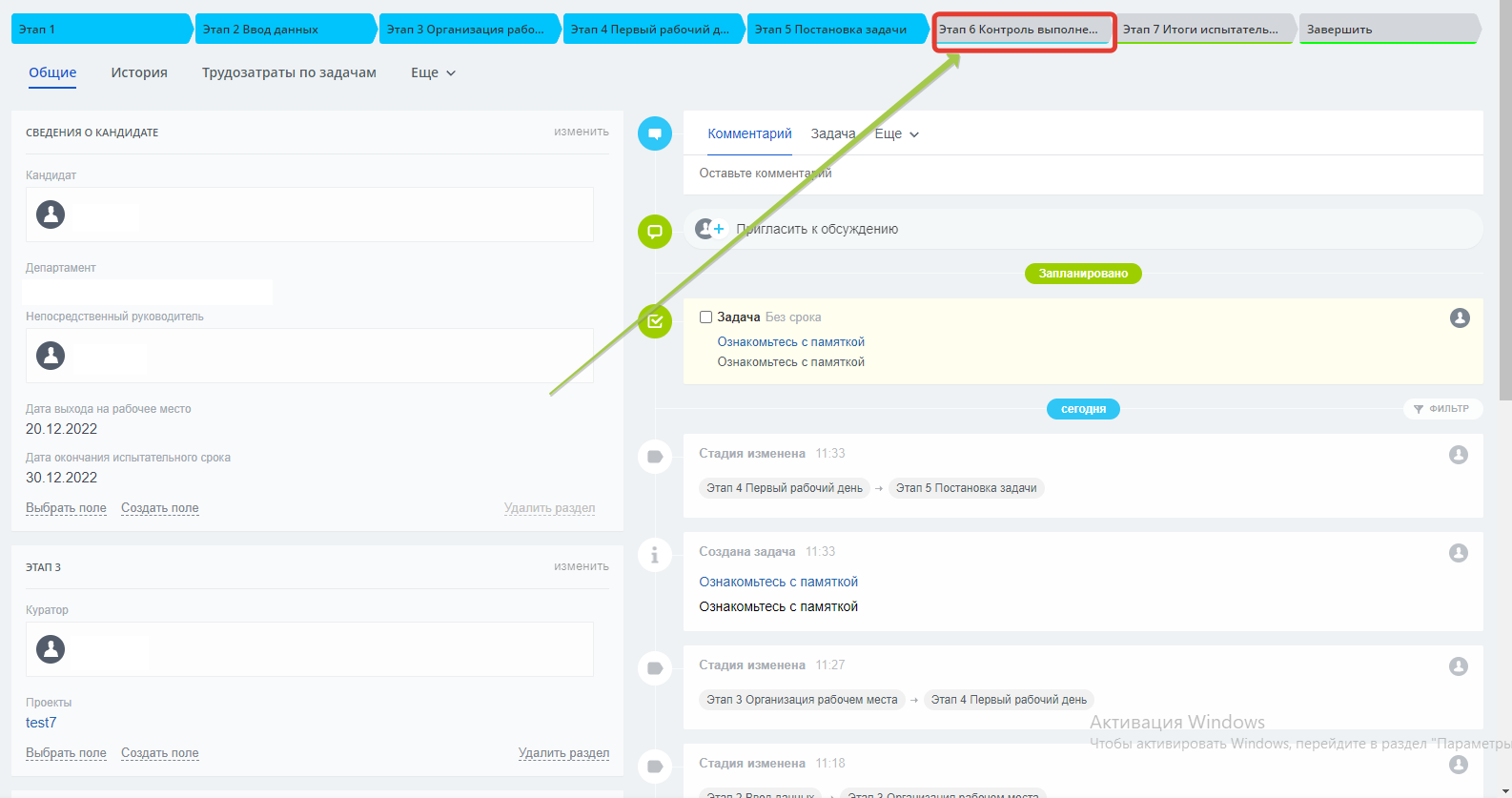
Task: Click Этап 3 Организация рабочем места history chip
Action: pyautogui.click(x=802, y=700)
